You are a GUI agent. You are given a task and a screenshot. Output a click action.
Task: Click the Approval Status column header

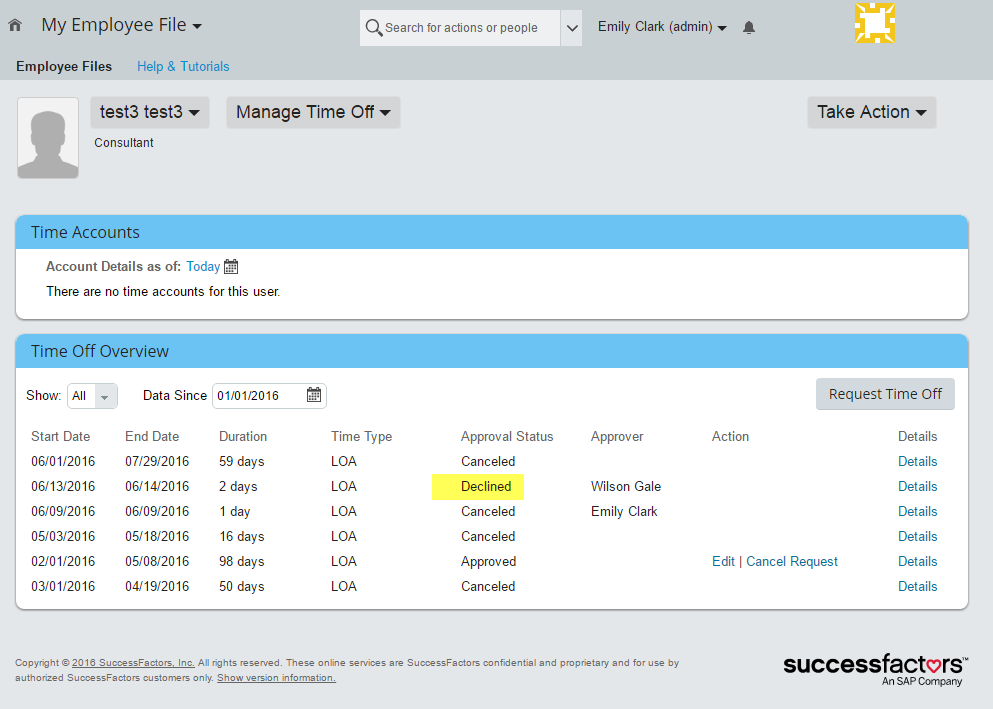click(x=507, y=436)
